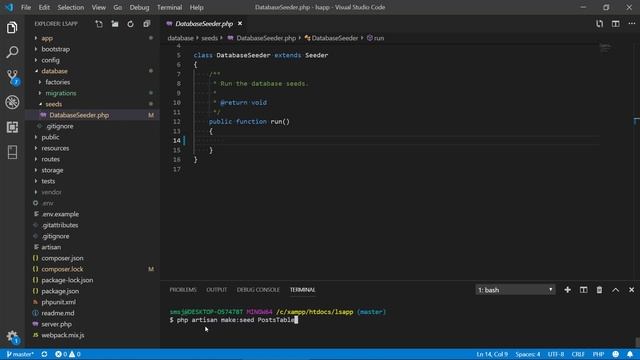
Task: Switch to the PROBLEMS panel tab
Action: click(x=183, y=290)
